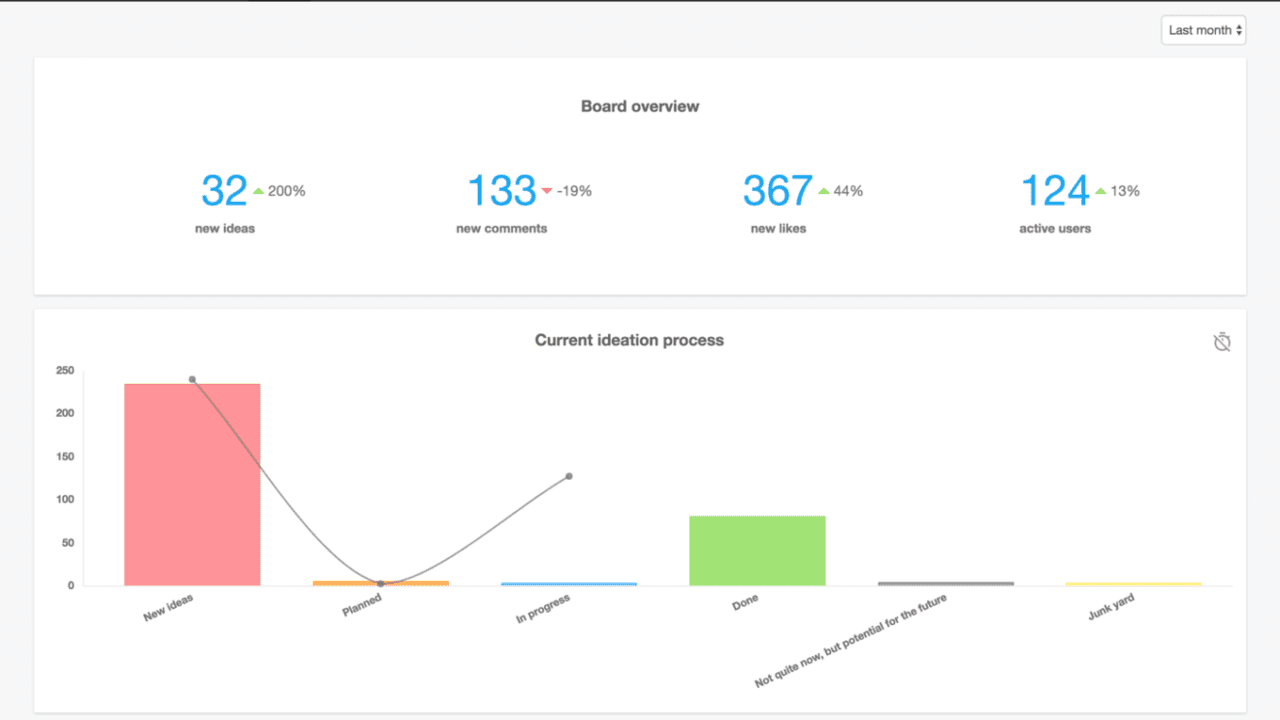Click the Current ideation process title
This screenshot has height=720, width=1280.
[629, 340]
